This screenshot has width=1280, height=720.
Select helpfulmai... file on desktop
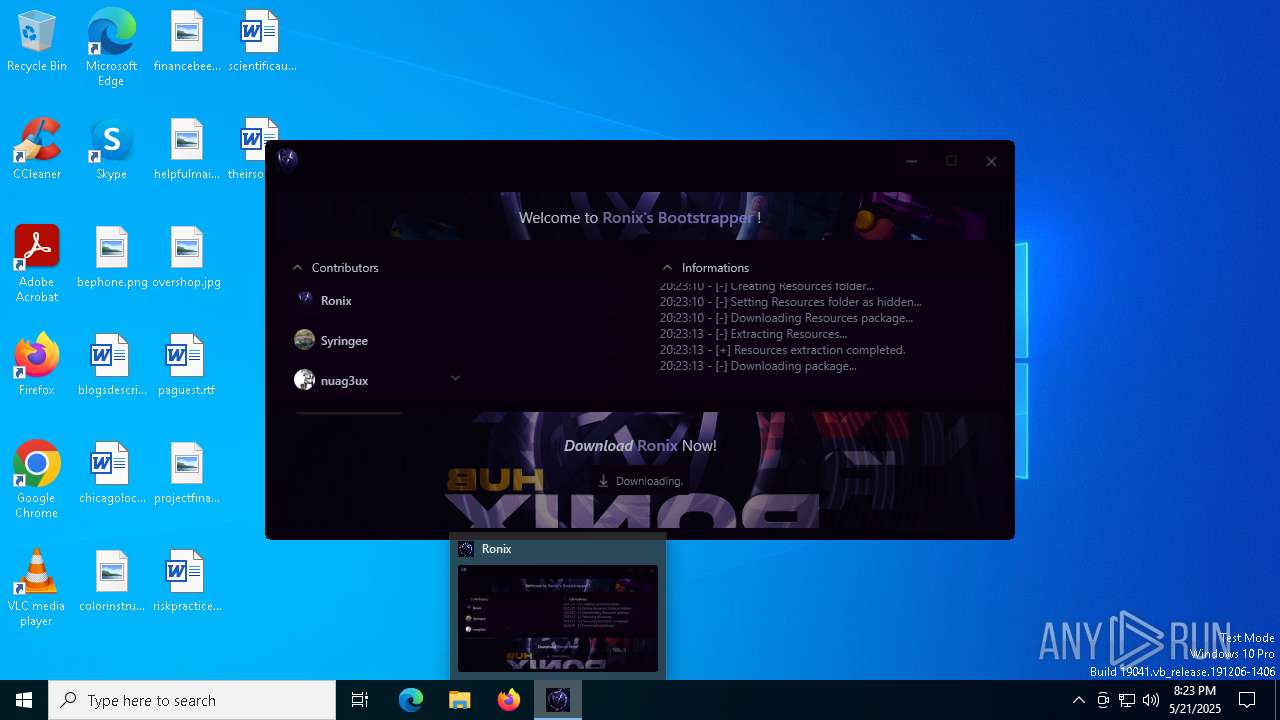click(x=186, y=149)
